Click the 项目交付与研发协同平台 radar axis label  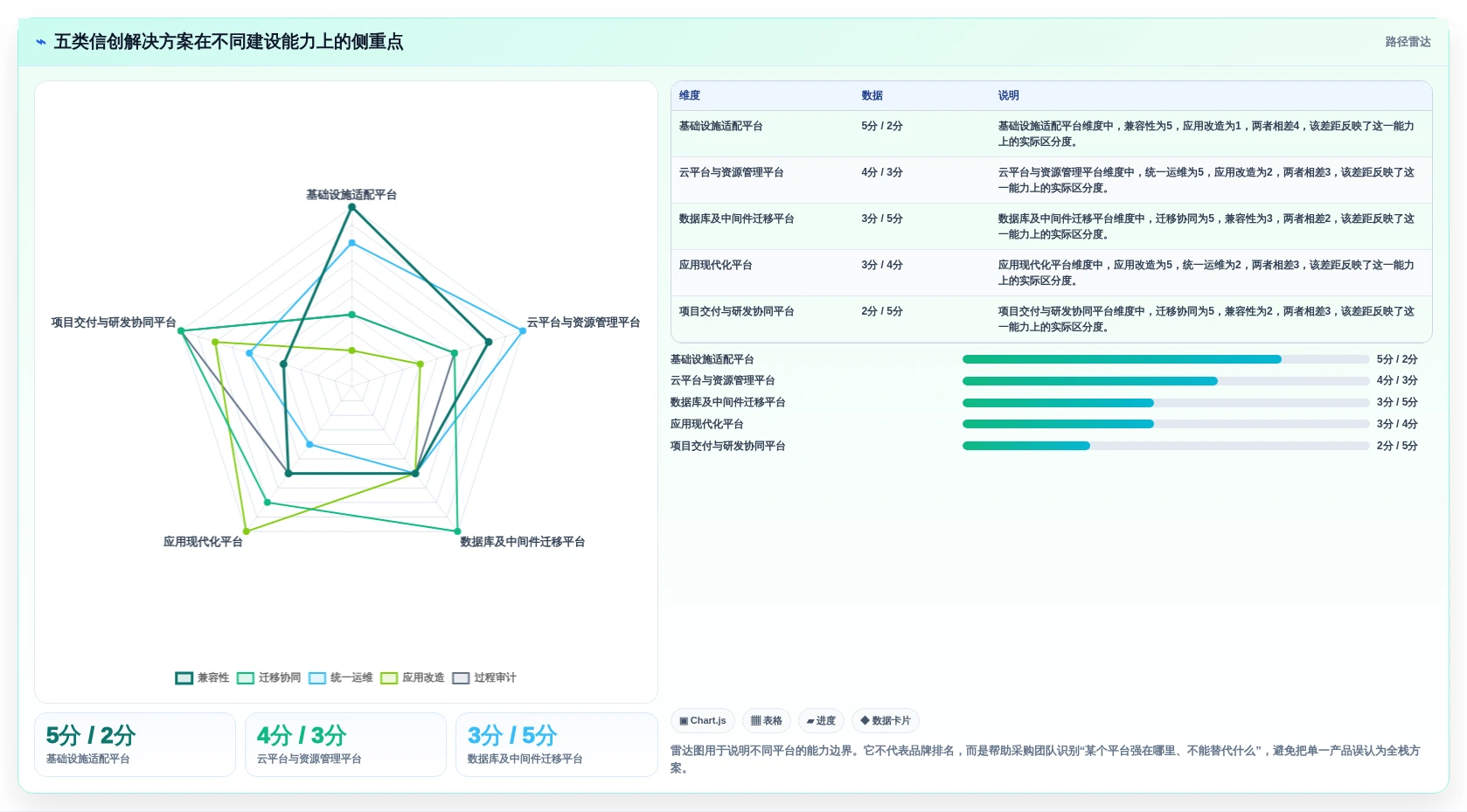click(x=114, y=323)
